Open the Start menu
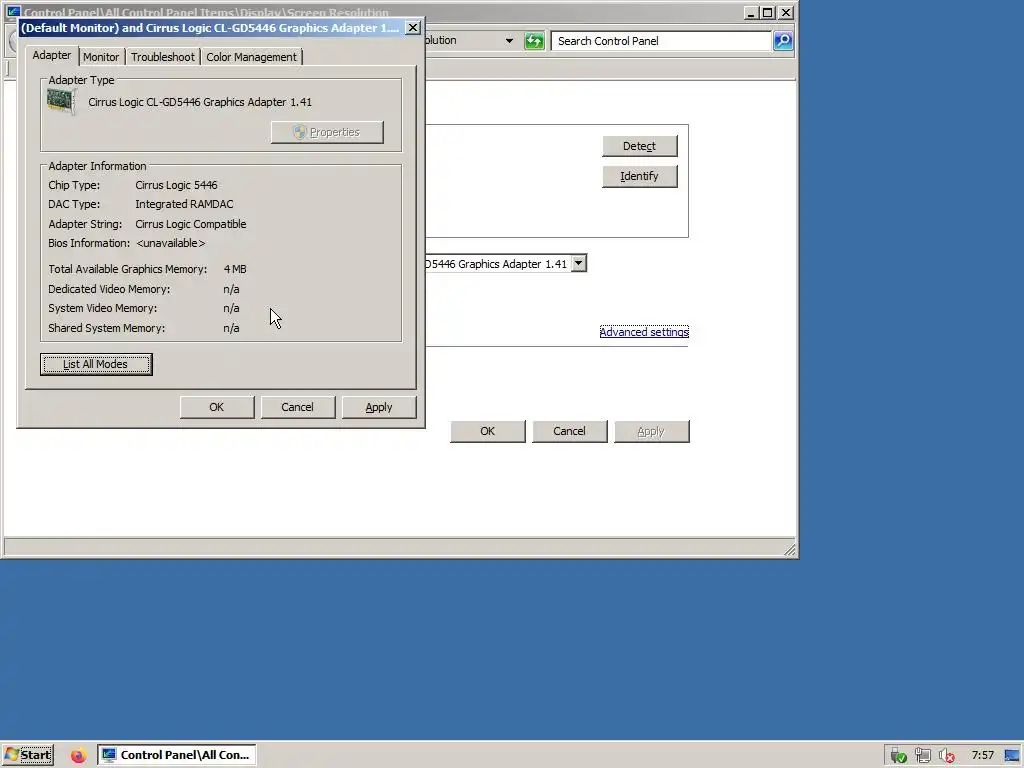 [28, 755]
